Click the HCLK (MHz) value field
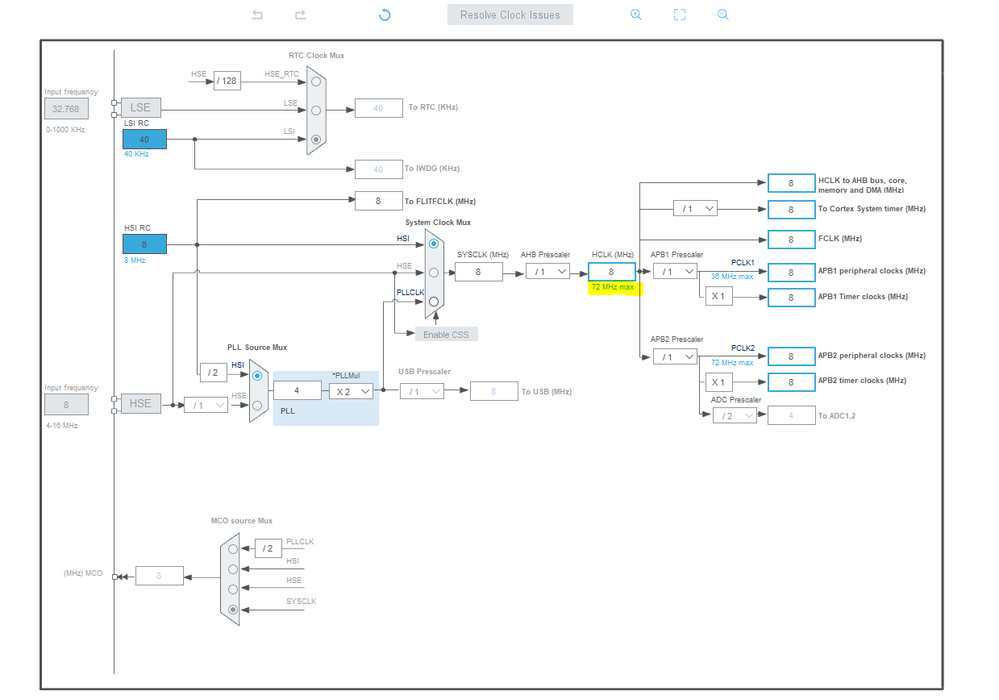 point(612,272)
